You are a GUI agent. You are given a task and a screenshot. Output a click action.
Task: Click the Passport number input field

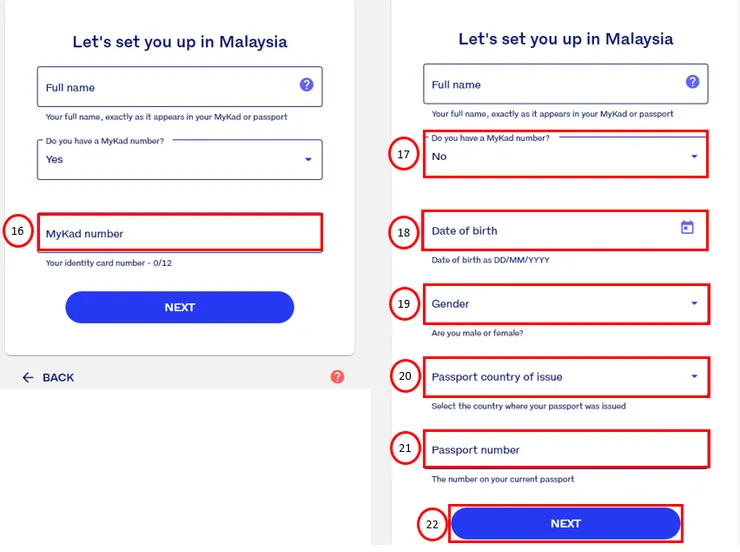tap(565, 450)
